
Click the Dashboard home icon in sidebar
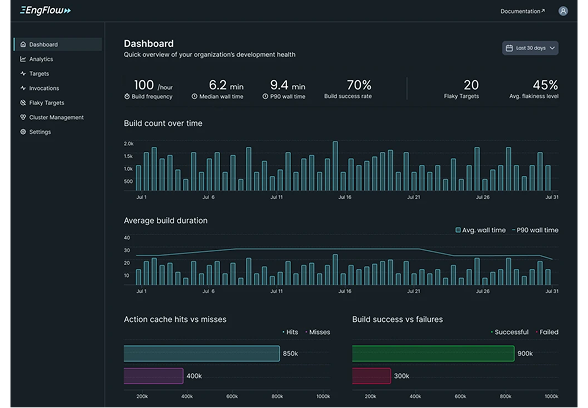tap(23, 44)
